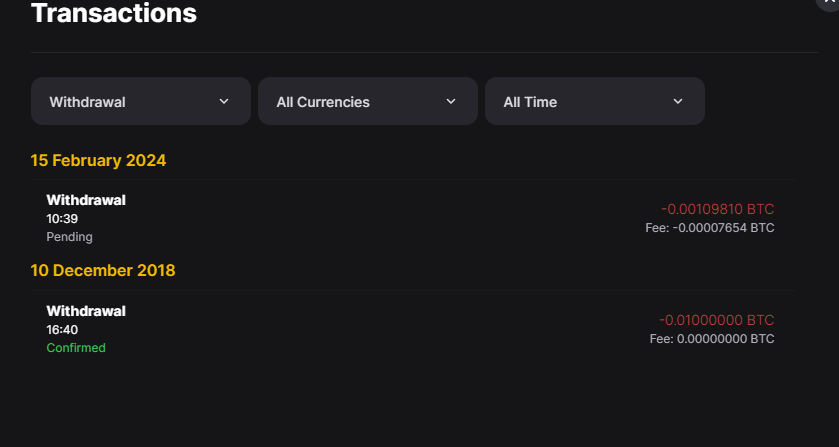
Task: Open the pending Withdrawal from 10:39
Action: click(x=413, y=218)
